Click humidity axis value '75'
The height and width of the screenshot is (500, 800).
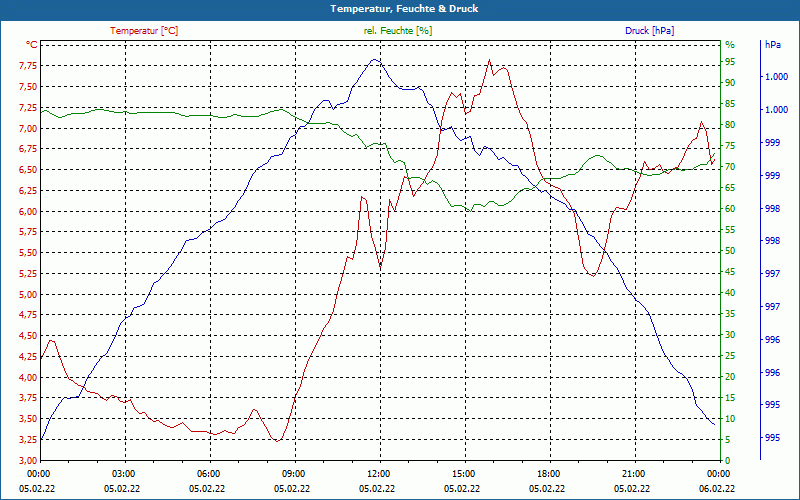[x=730, y=145]
